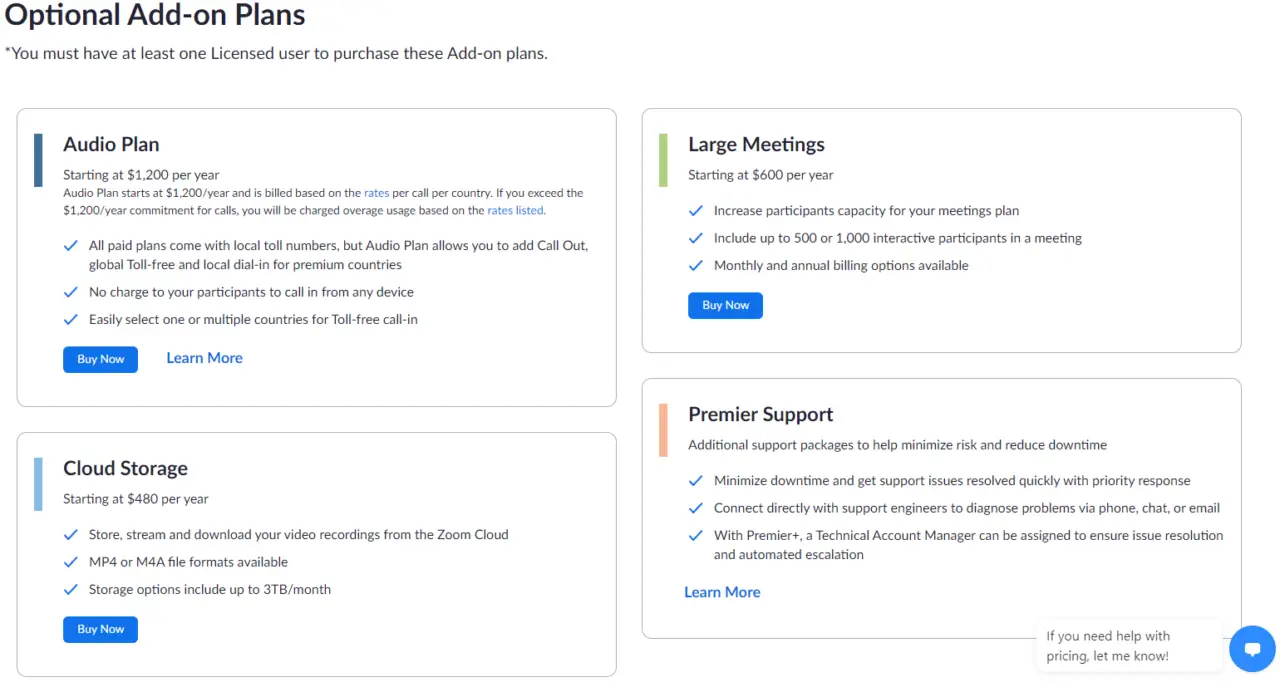Click checkmark beside 'MP4 or M4A file formats'

(70, 562)
